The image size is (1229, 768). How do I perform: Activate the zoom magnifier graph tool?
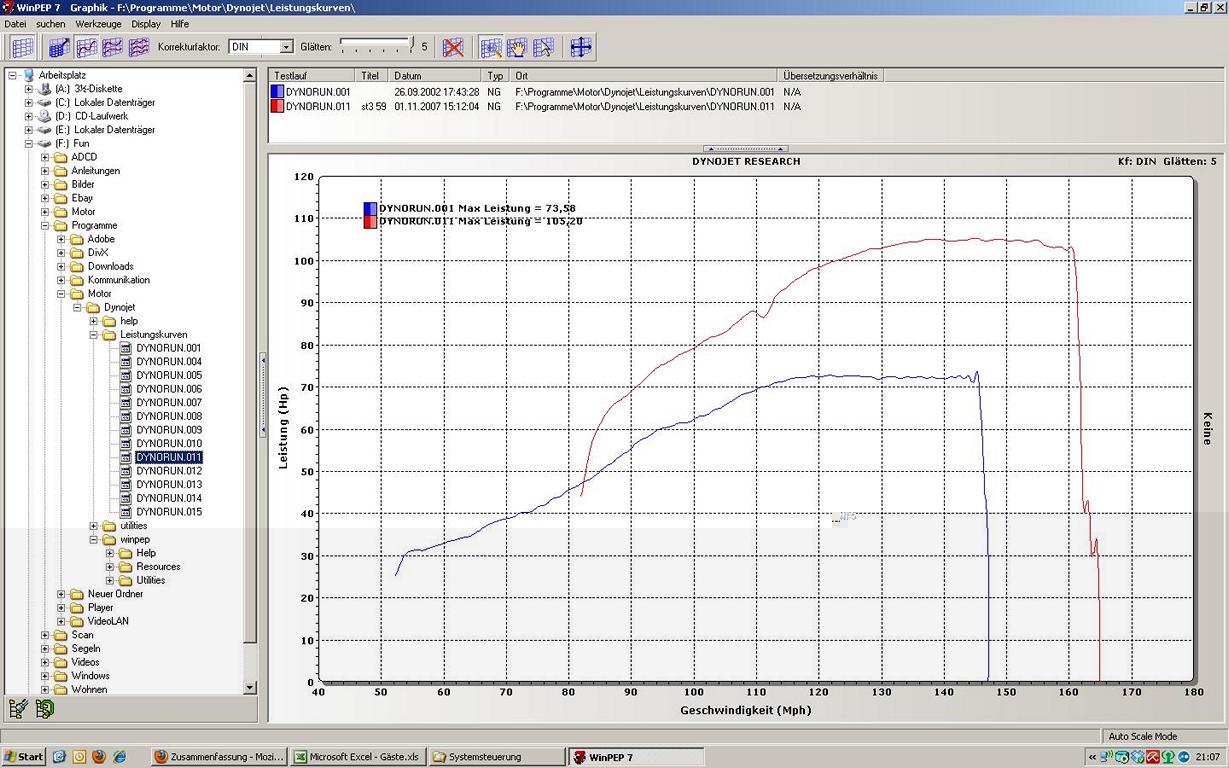coord(491,47)
